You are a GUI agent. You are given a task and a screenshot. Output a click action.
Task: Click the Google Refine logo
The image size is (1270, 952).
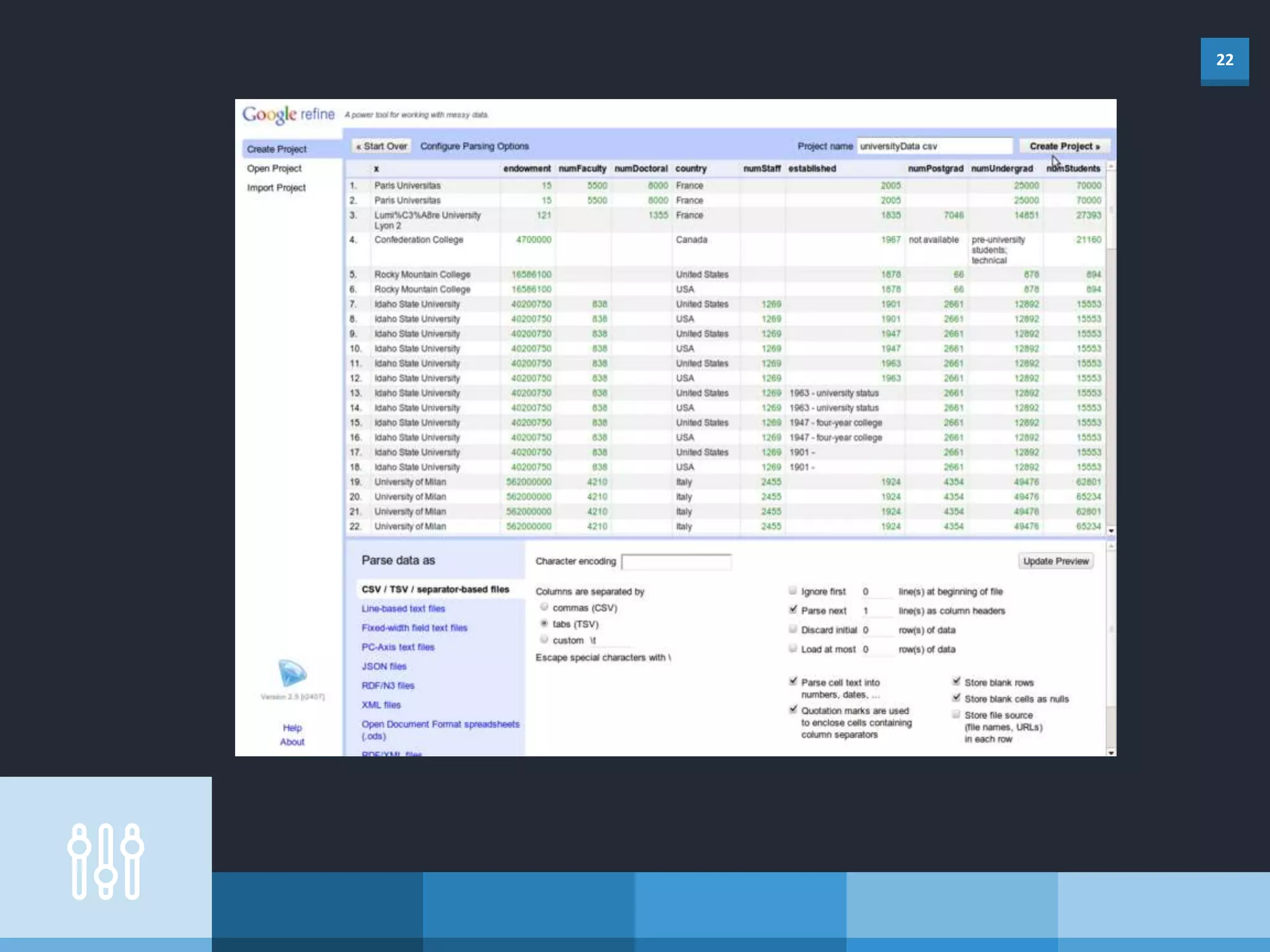click(x=288, y=115)
